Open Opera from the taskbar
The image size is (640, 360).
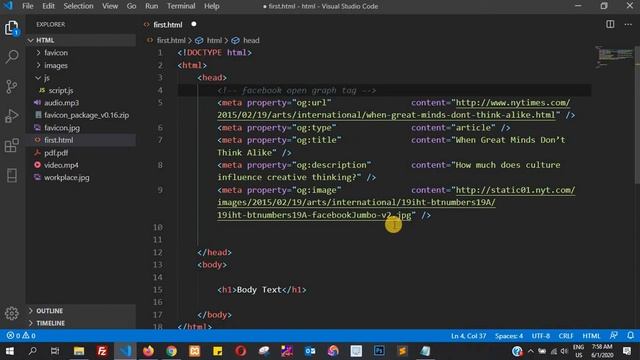241,351
